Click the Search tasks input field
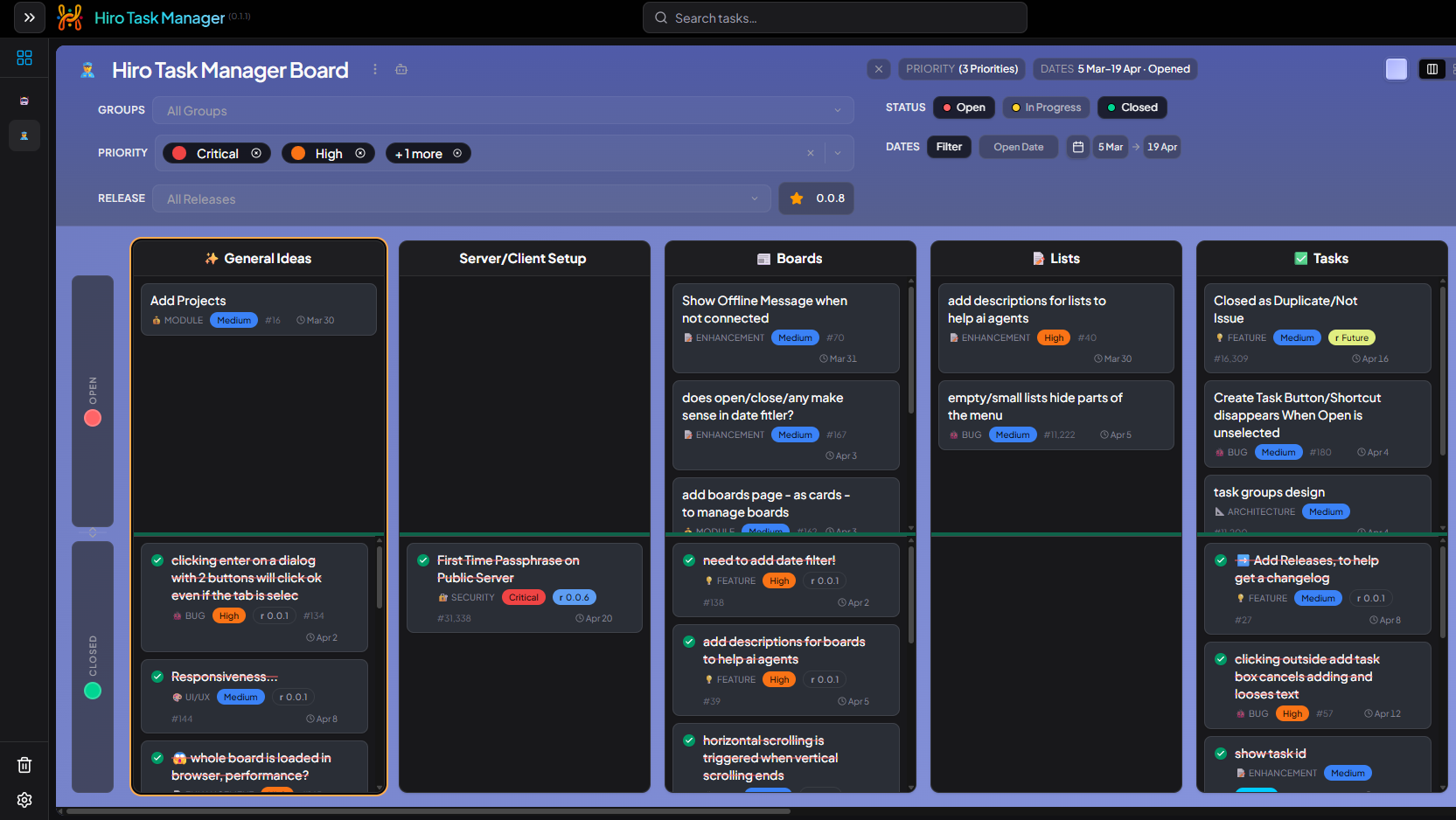1456x820 pixels. click(834, 17)
